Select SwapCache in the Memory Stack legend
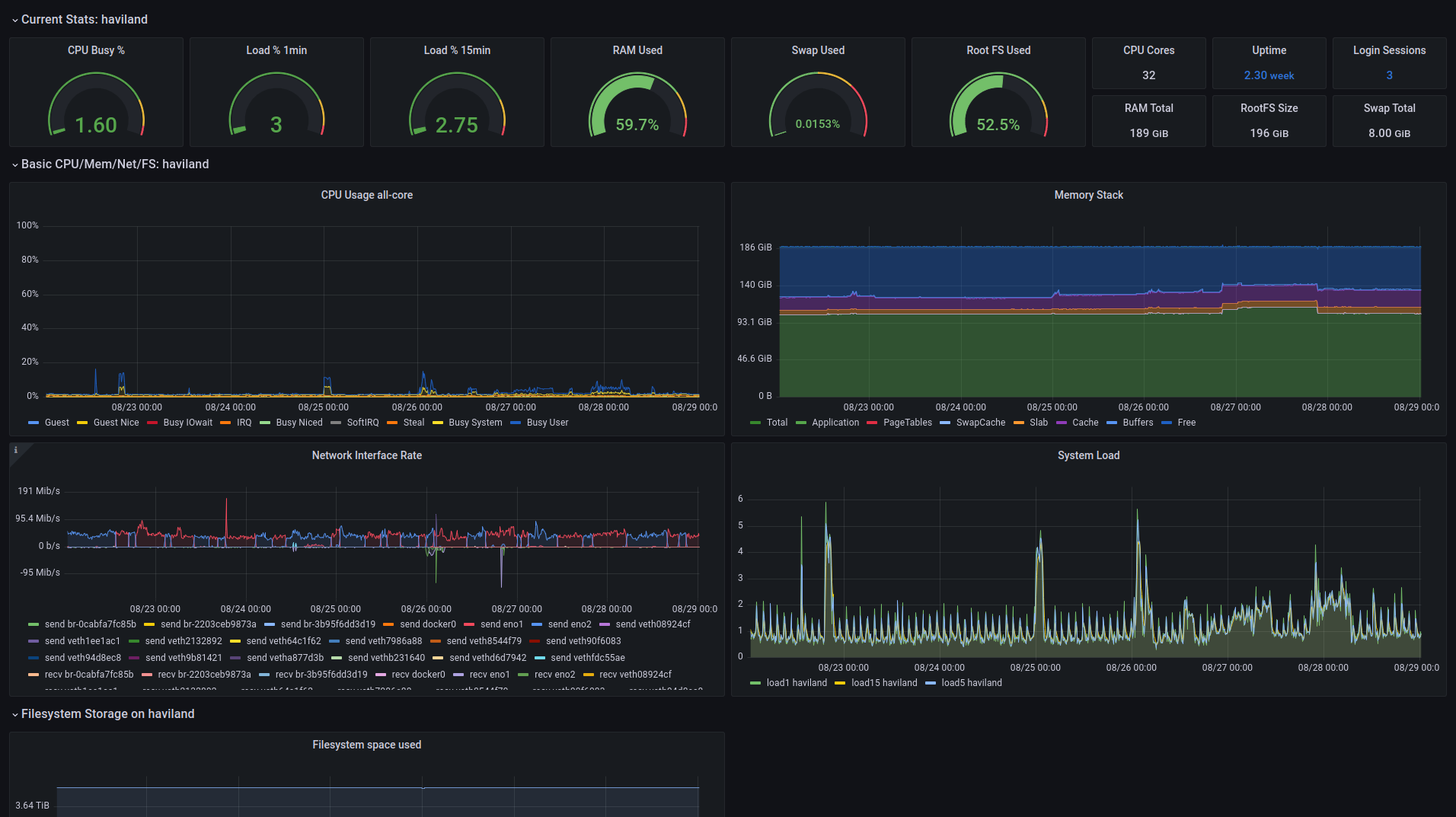This screenshot has height=817, width=1456. tap(980, 423)
